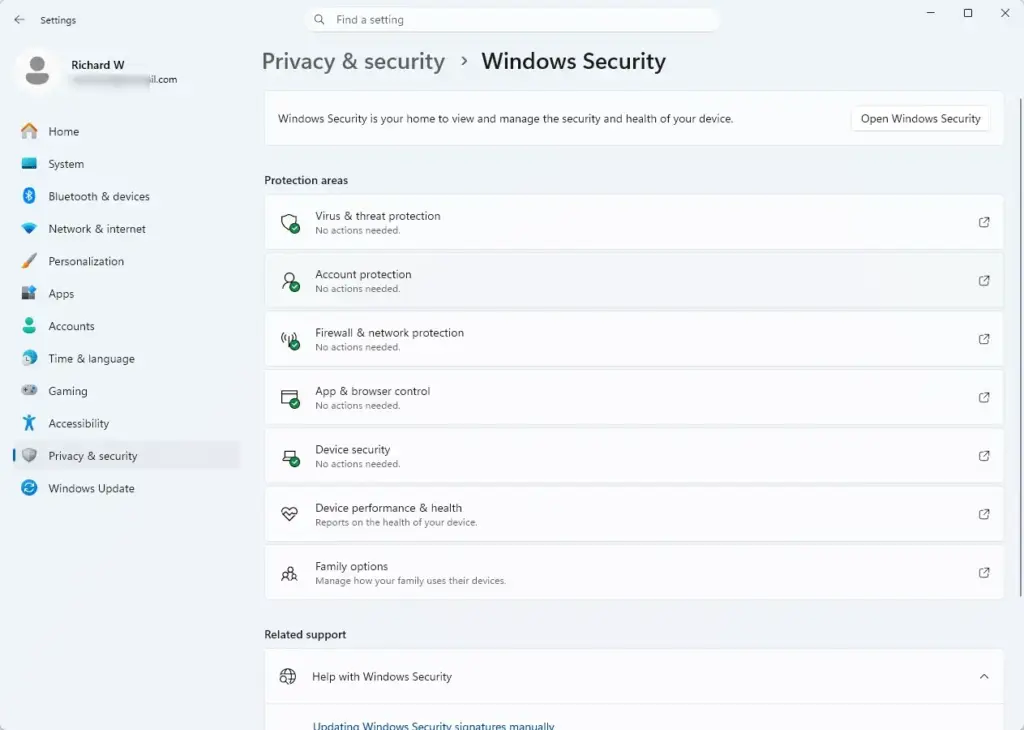Open the Device security area
This screenshot has width=1024, height=730.
pos(633,456)
